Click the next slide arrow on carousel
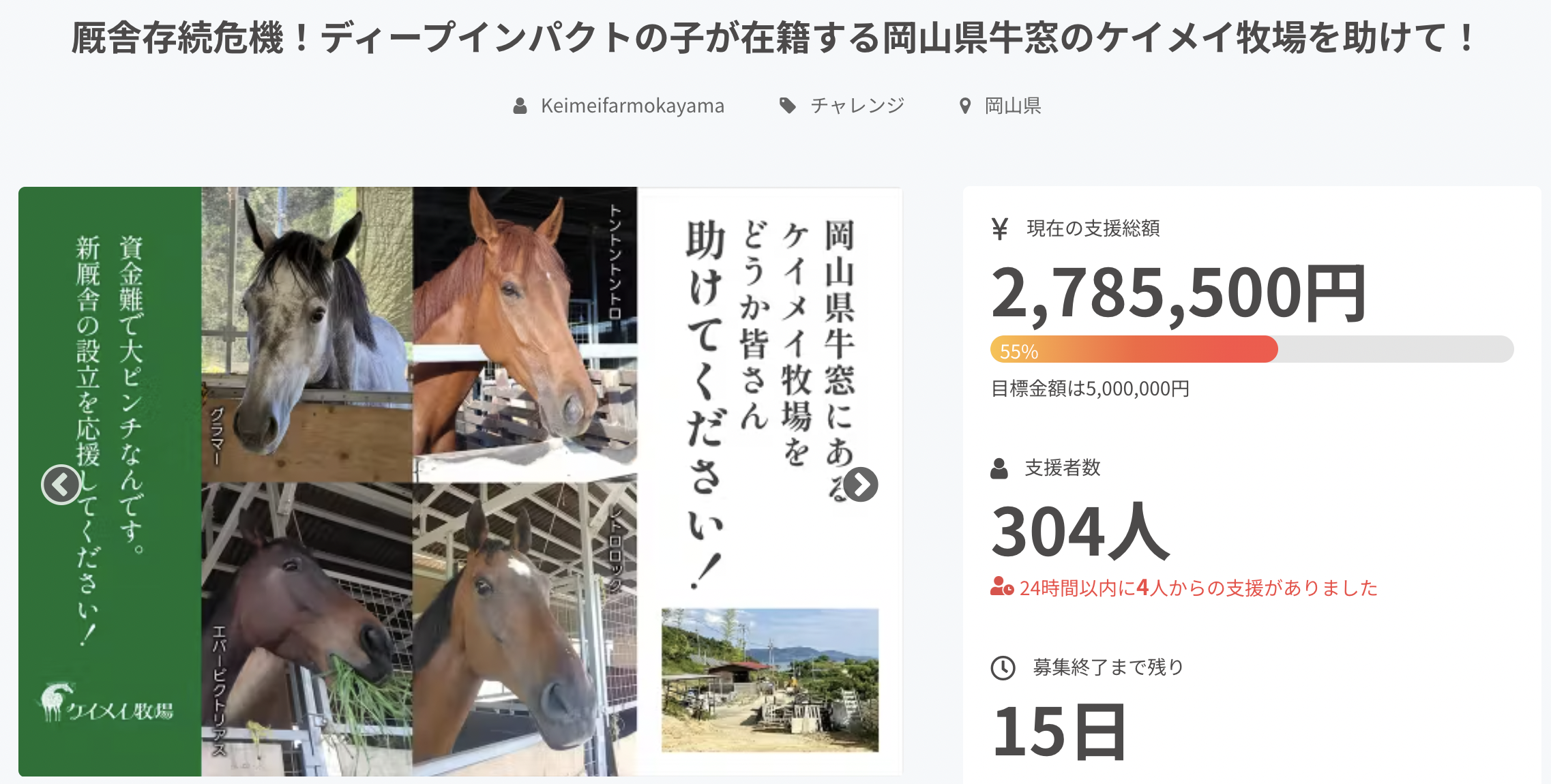The height and width of the screenshot is (784, 1551). point(861,485)
